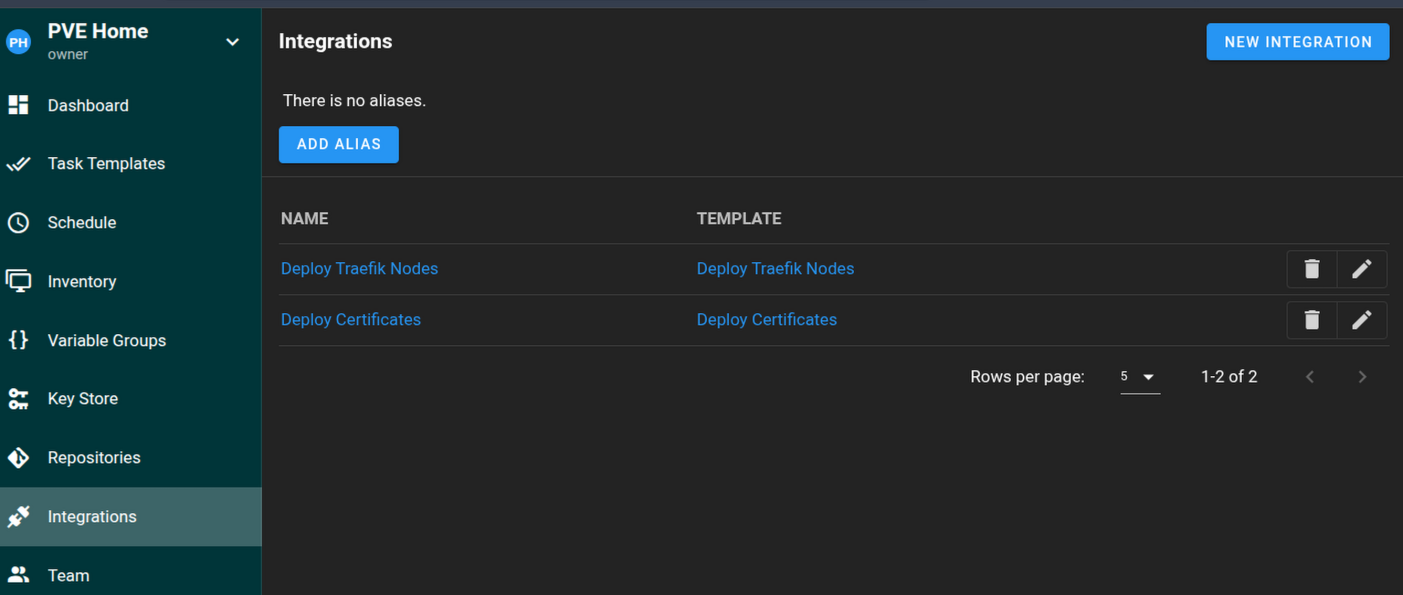The width and height of the screenshot is (1403, 595).
Task: Click the Inventory monitor icon
Action: [19, 282]
